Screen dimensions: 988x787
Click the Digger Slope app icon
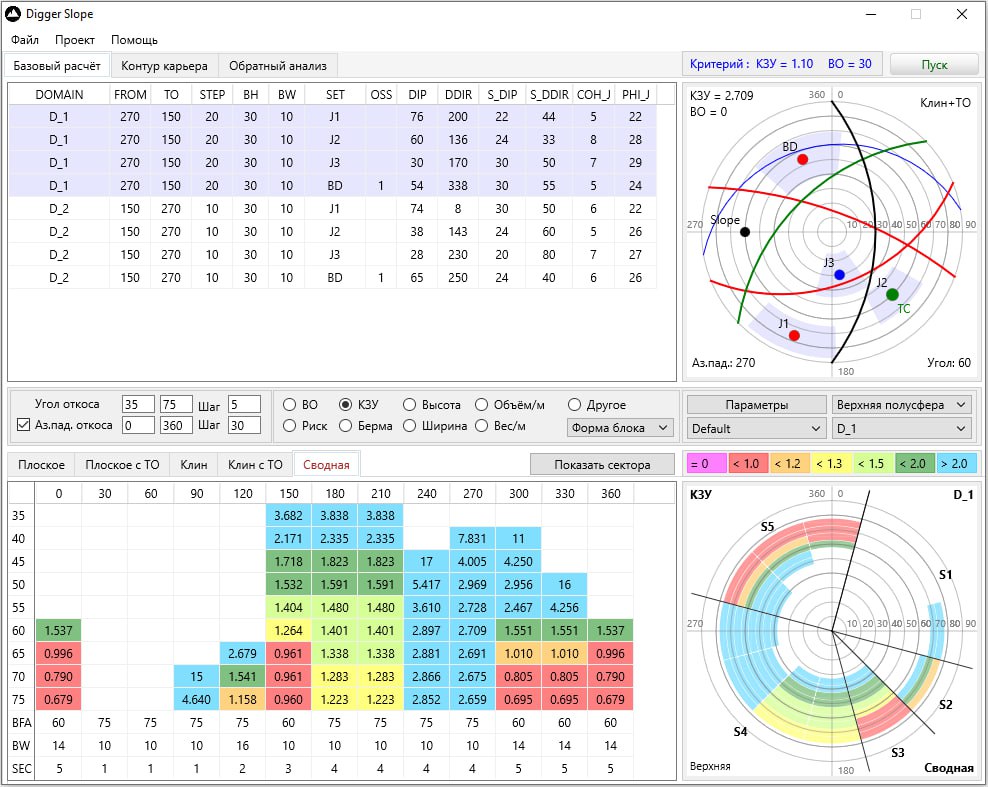point(13,14)
